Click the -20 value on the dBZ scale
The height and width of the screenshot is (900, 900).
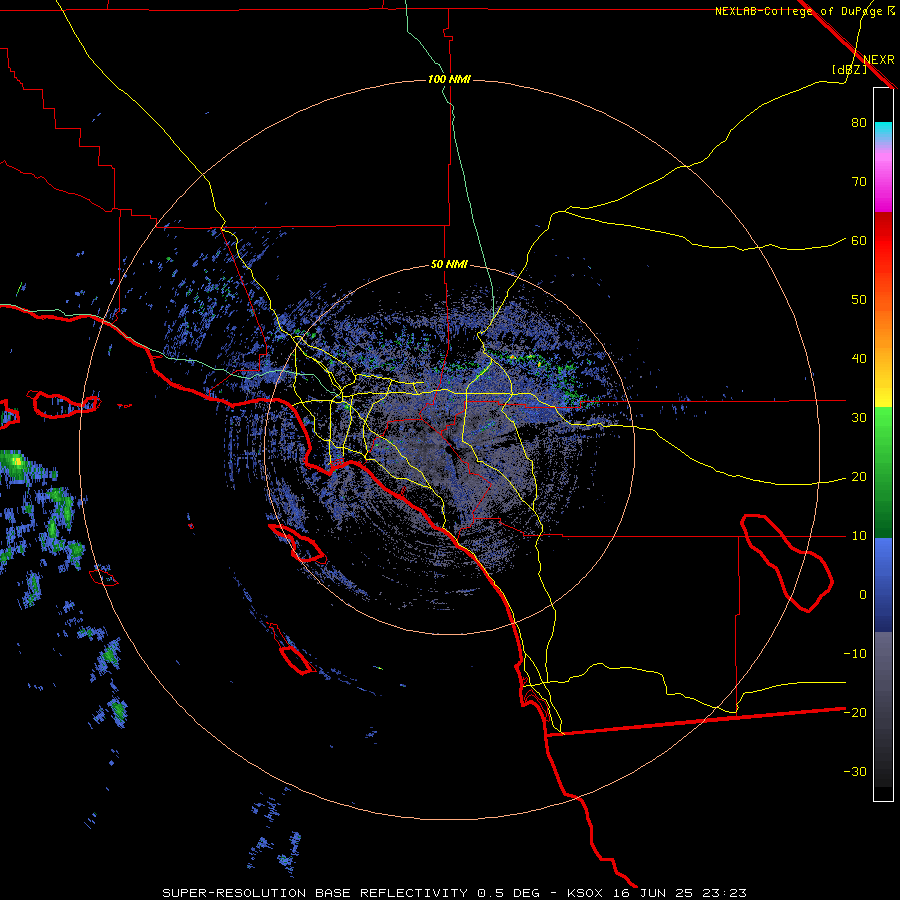tap(855, 713)
